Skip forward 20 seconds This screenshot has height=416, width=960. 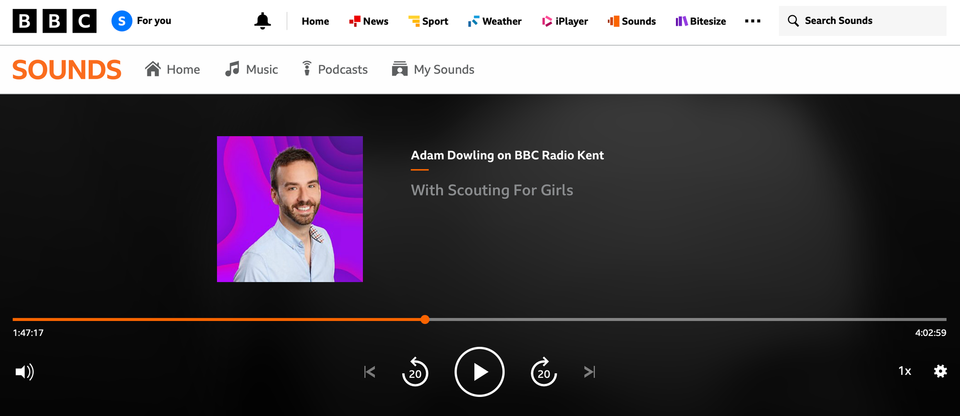[x=544, y=372]
